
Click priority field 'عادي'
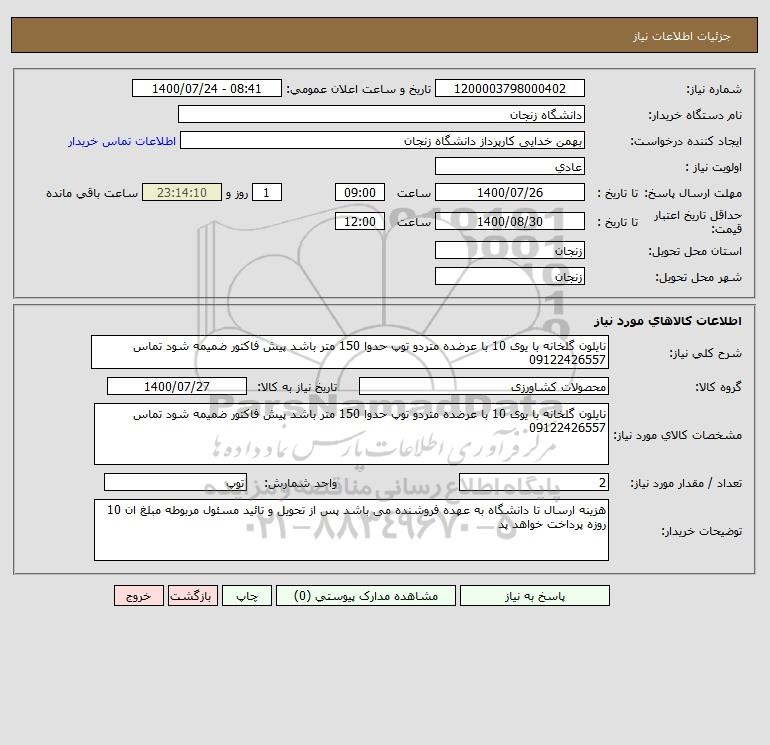[510, 166]
